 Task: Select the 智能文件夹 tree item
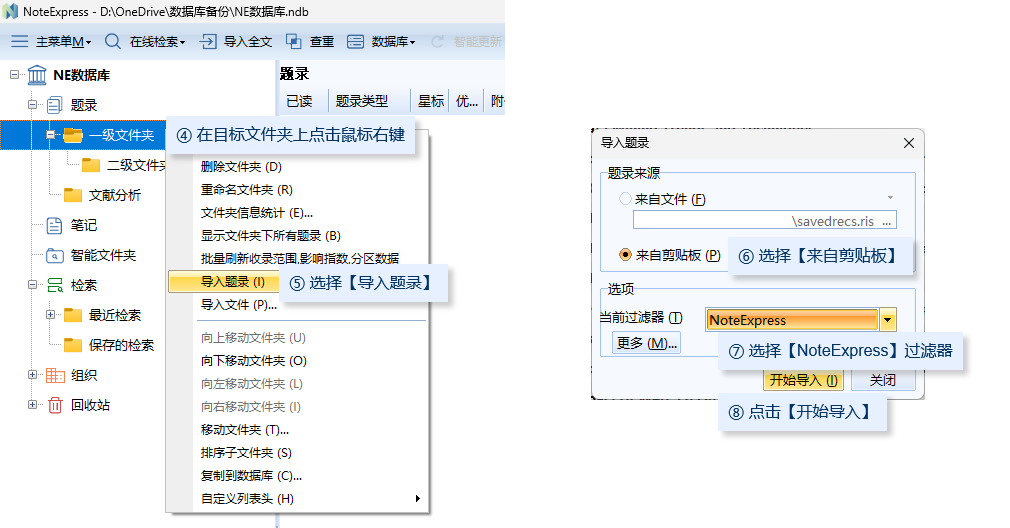103,256
